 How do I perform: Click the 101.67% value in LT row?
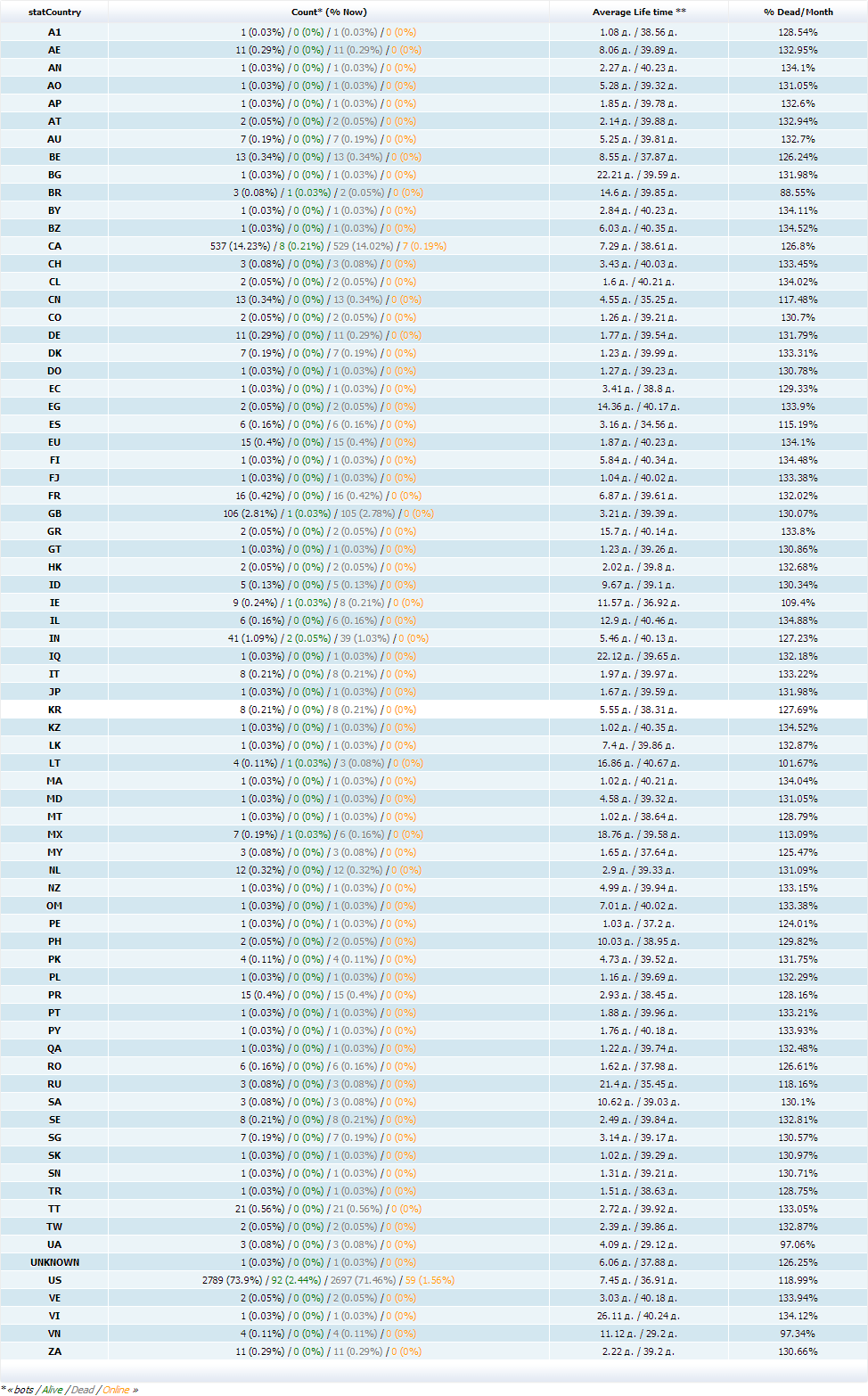(798, 763)
